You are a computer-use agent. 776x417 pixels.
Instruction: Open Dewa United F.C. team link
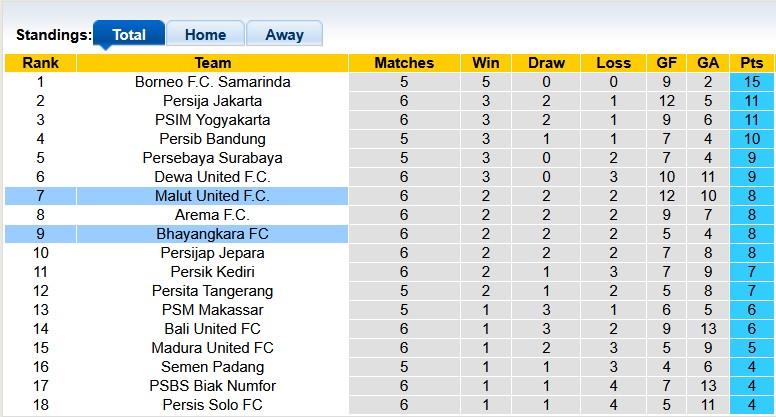[x=212, y=177]
